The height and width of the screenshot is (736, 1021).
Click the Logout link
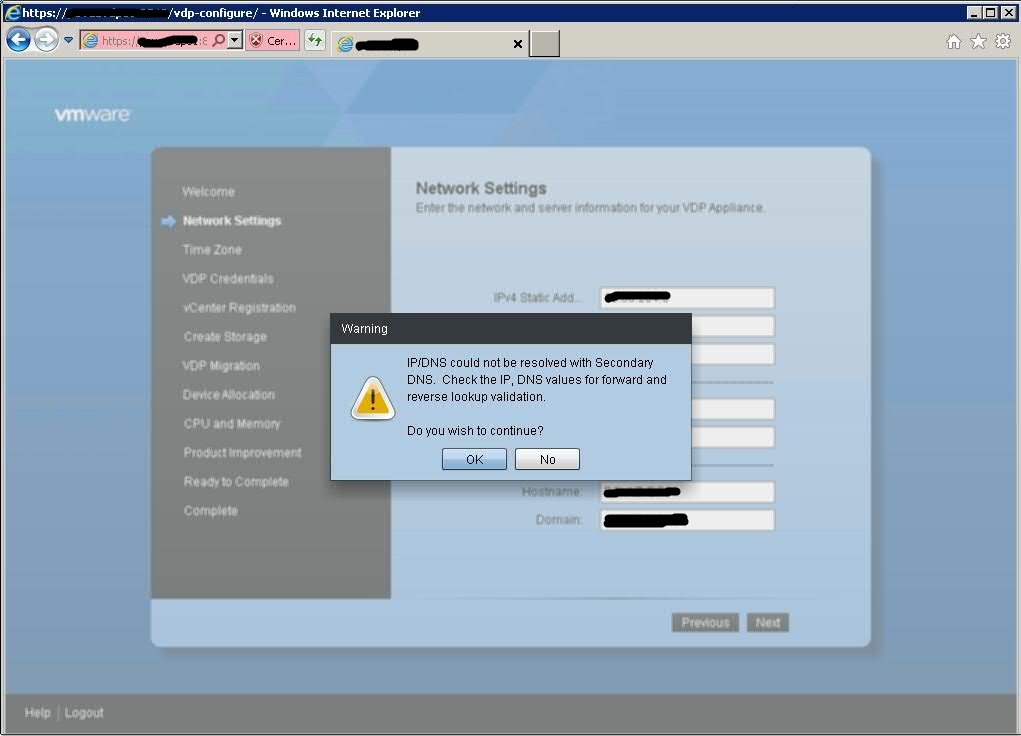[x=84, y=713]
